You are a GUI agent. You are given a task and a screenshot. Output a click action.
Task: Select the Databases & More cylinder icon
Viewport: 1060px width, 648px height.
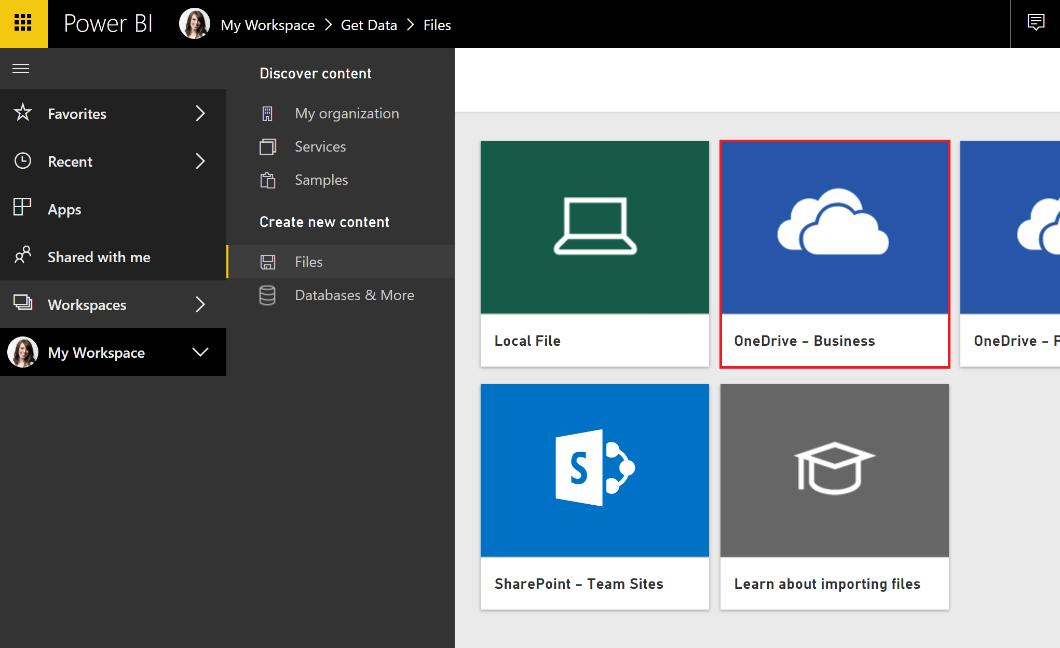pyautogui.click(x=268, y=295)
